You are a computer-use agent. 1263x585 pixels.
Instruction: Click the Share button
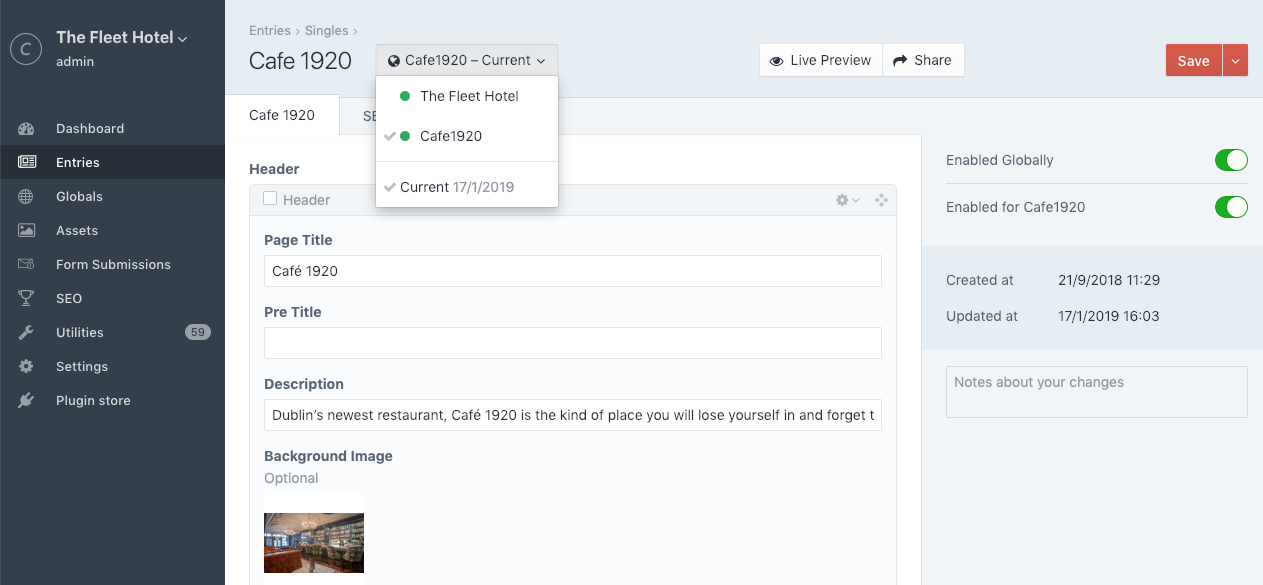(x=923, y=60)
